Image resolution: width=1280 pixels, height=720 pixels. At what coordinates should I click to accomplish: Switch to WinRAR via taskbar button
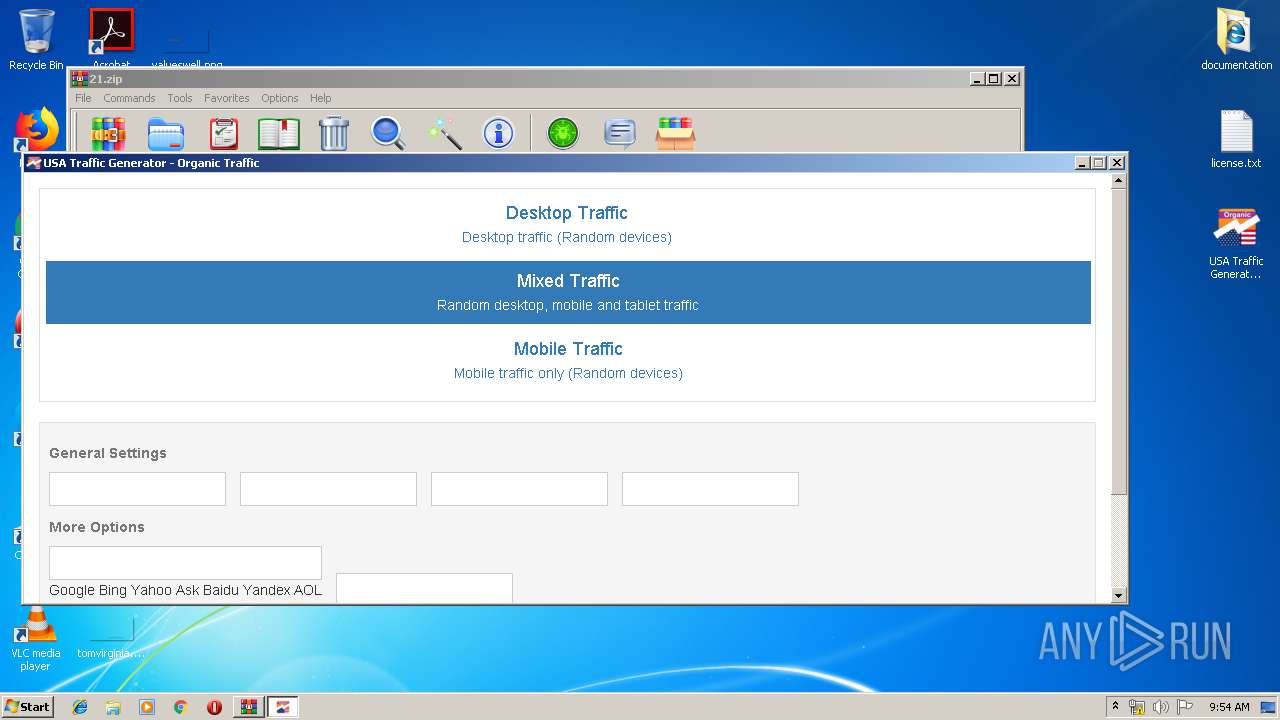pyautogui.click(x=248, y=707)
